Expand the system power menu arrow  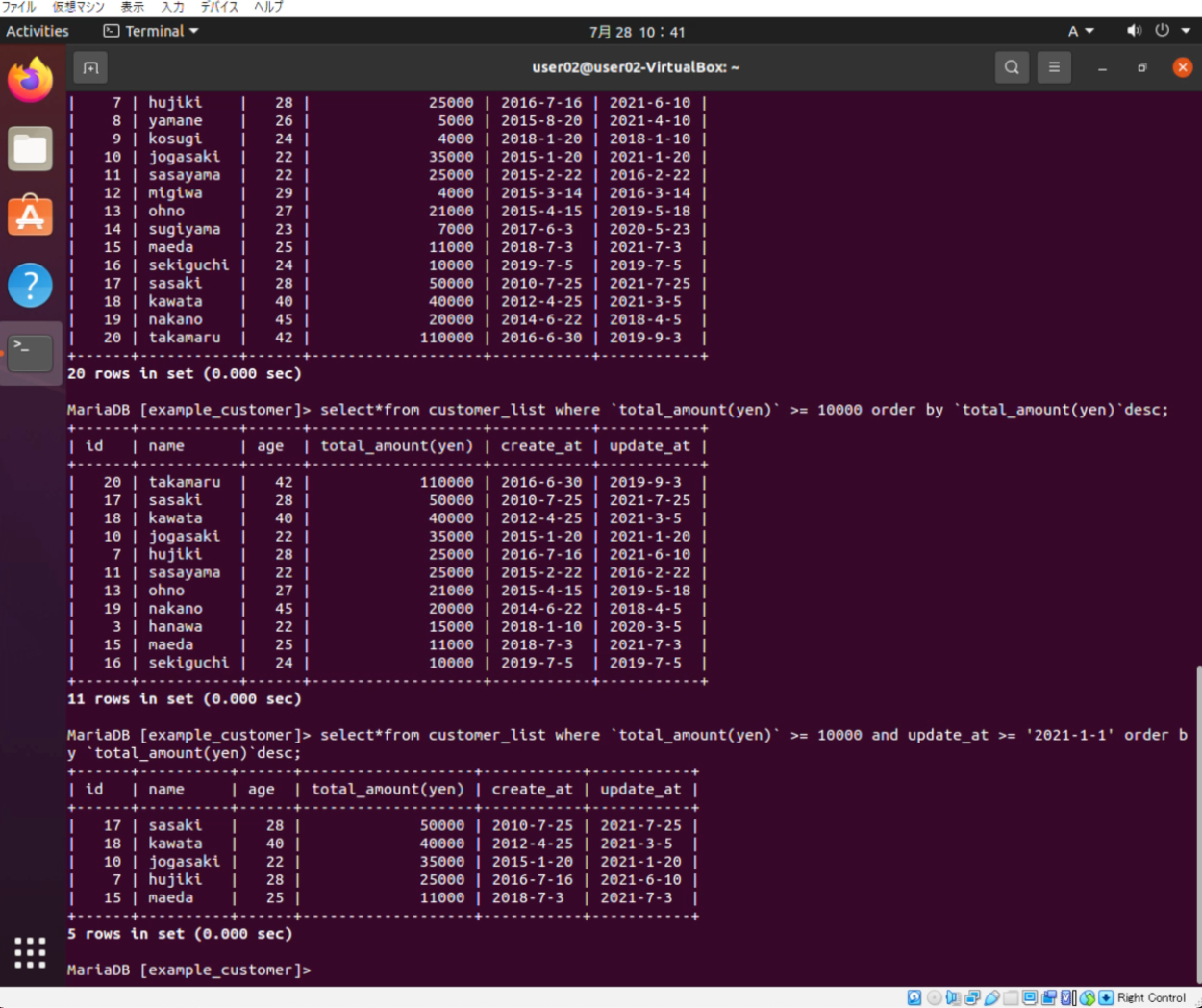click(1186, 31)
